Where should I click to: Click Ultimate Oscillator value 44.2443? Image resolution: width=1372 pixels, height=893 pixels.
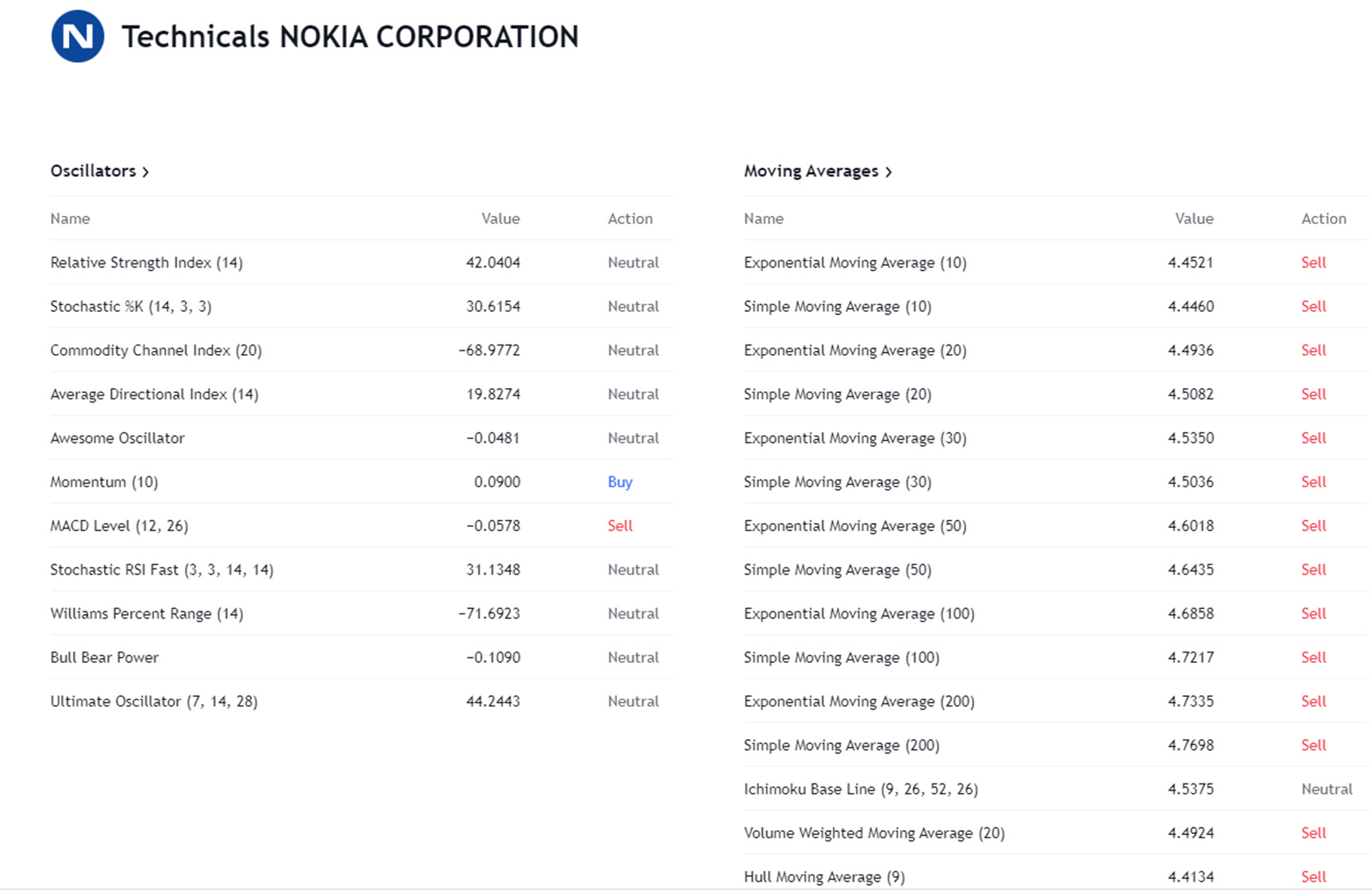pos(493,702)
